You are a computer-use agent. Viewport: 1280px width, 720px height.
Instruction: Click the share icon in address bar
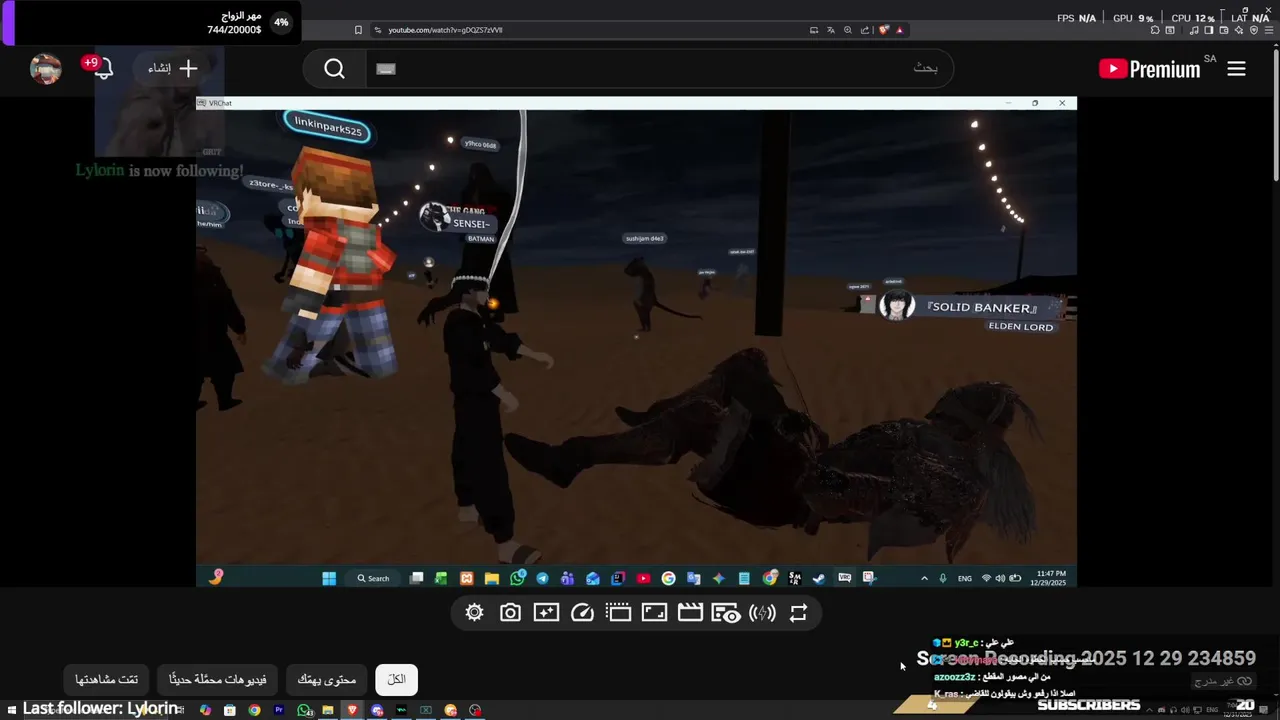[x=865, y=30]
